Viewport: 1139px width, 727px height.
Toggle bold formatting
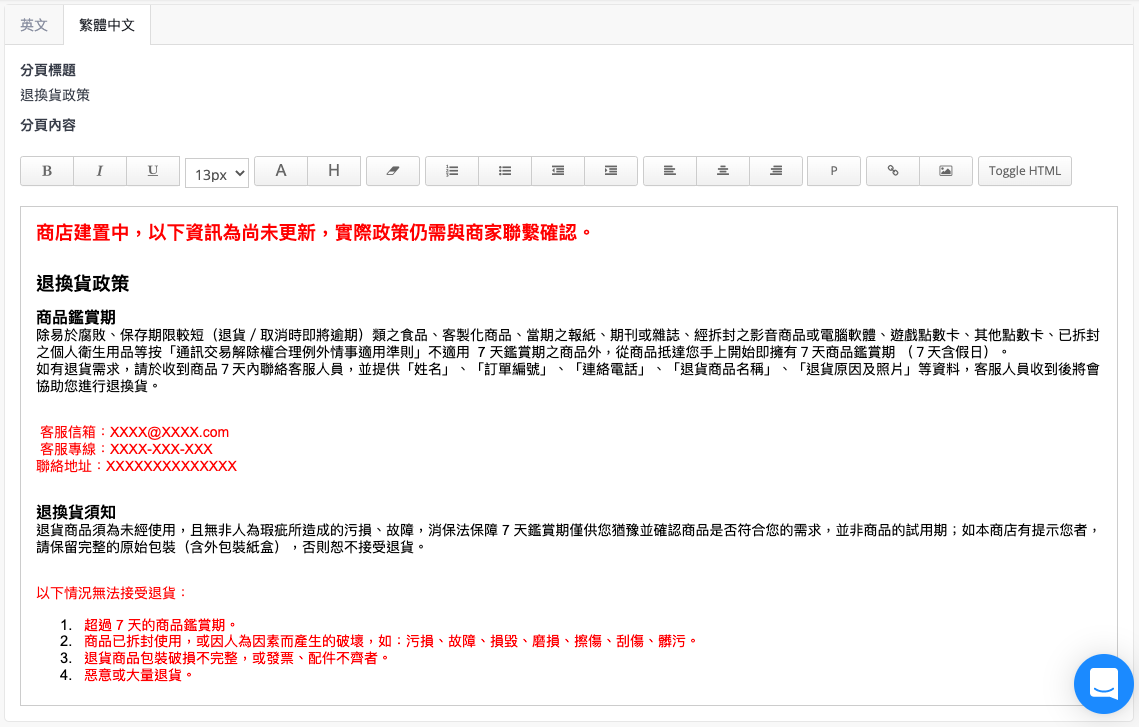point(46,171)
